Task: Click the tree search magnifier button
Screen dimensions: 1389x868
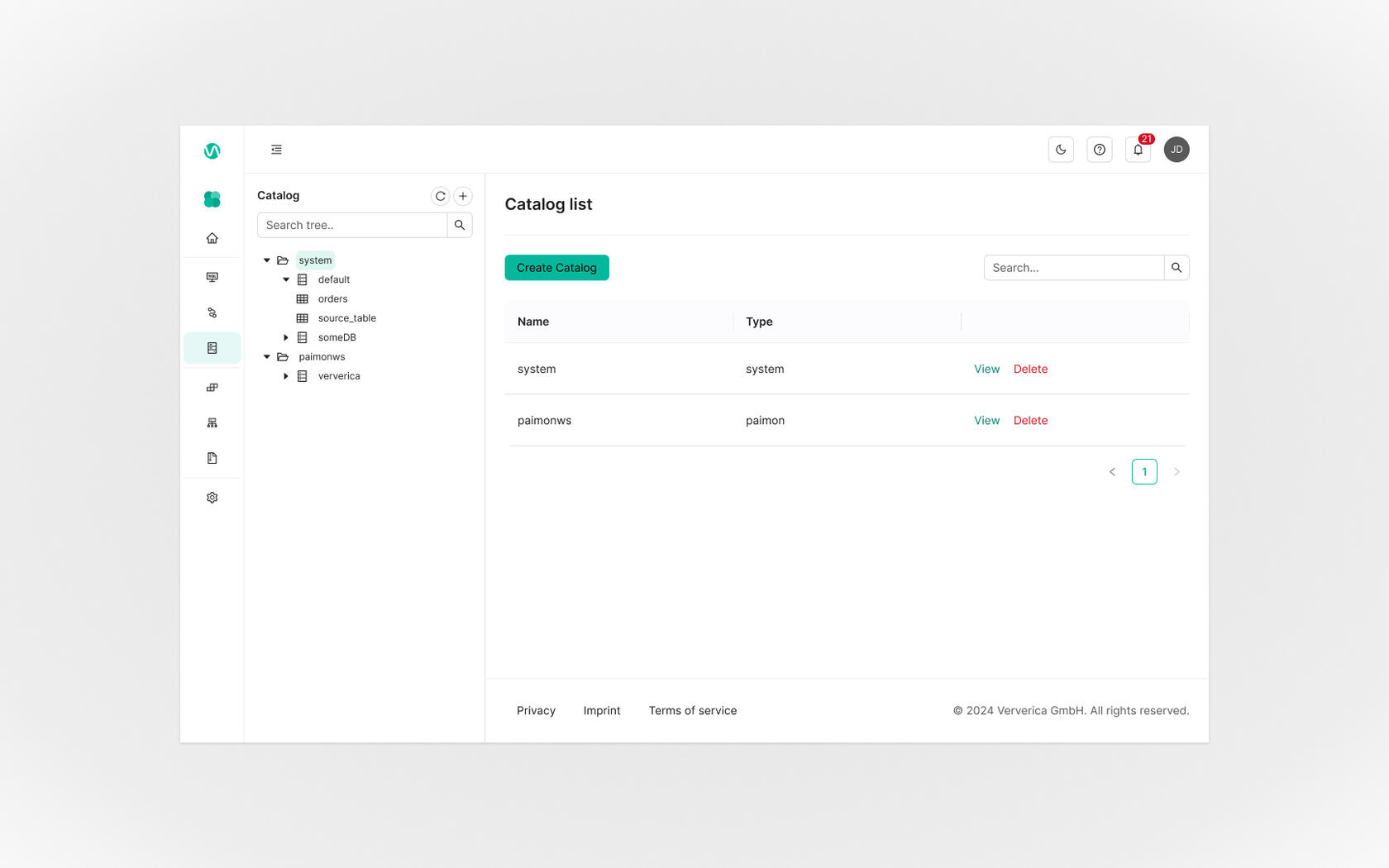Action: click(460, 225)
